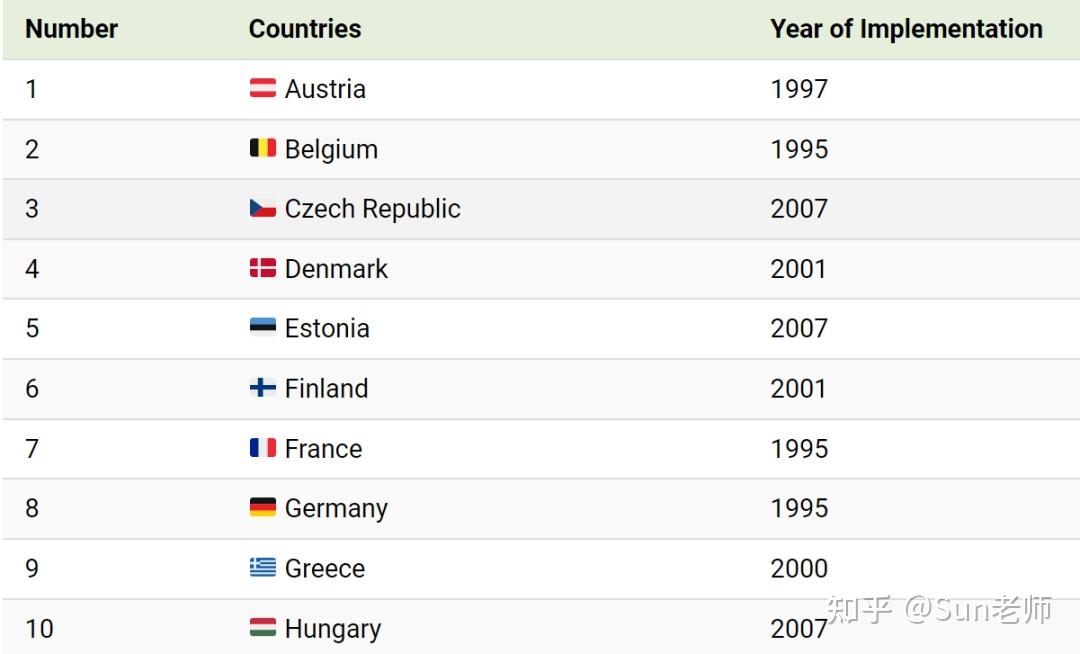
Task: Click the Austria flag icon
Action: pos(262,88)
